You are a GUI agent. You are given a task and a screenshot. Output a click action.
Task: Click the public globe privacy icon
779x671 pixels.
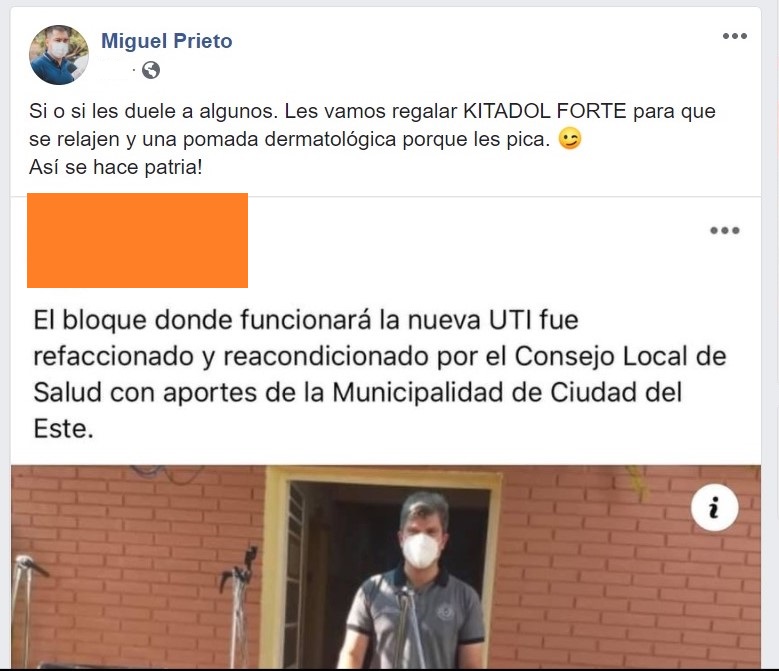coord(151,70)
